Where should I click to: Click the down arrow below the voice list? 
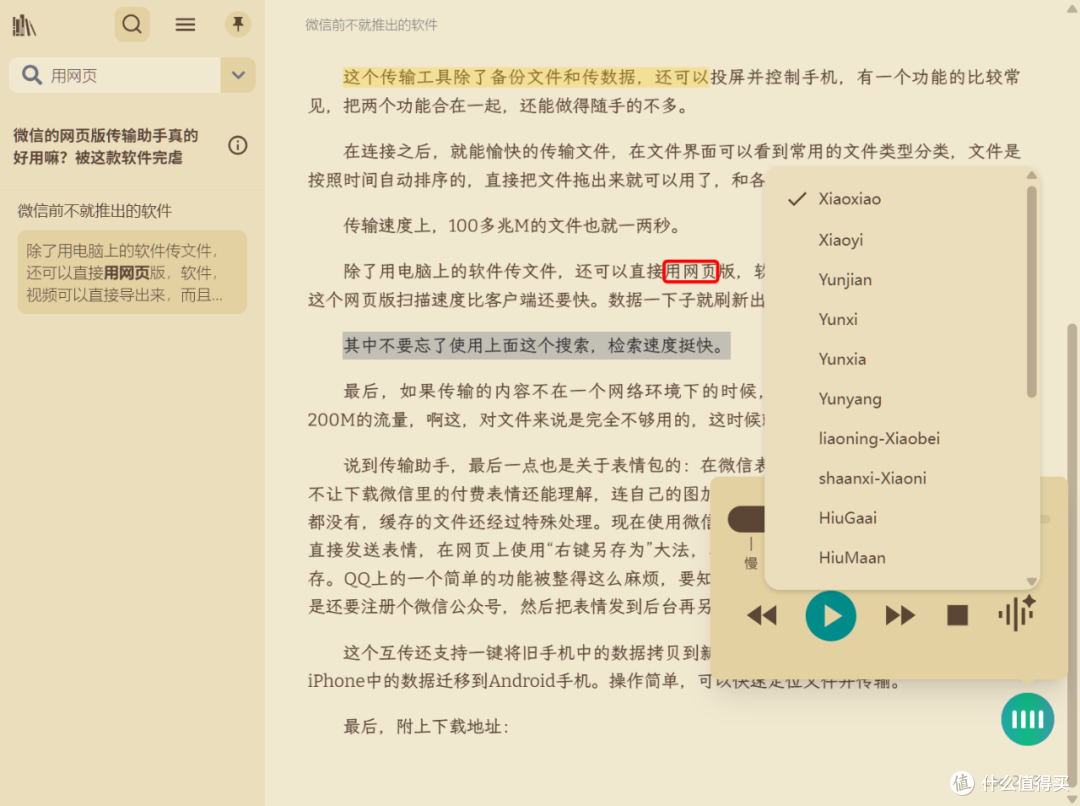(x=1031, y=580)
